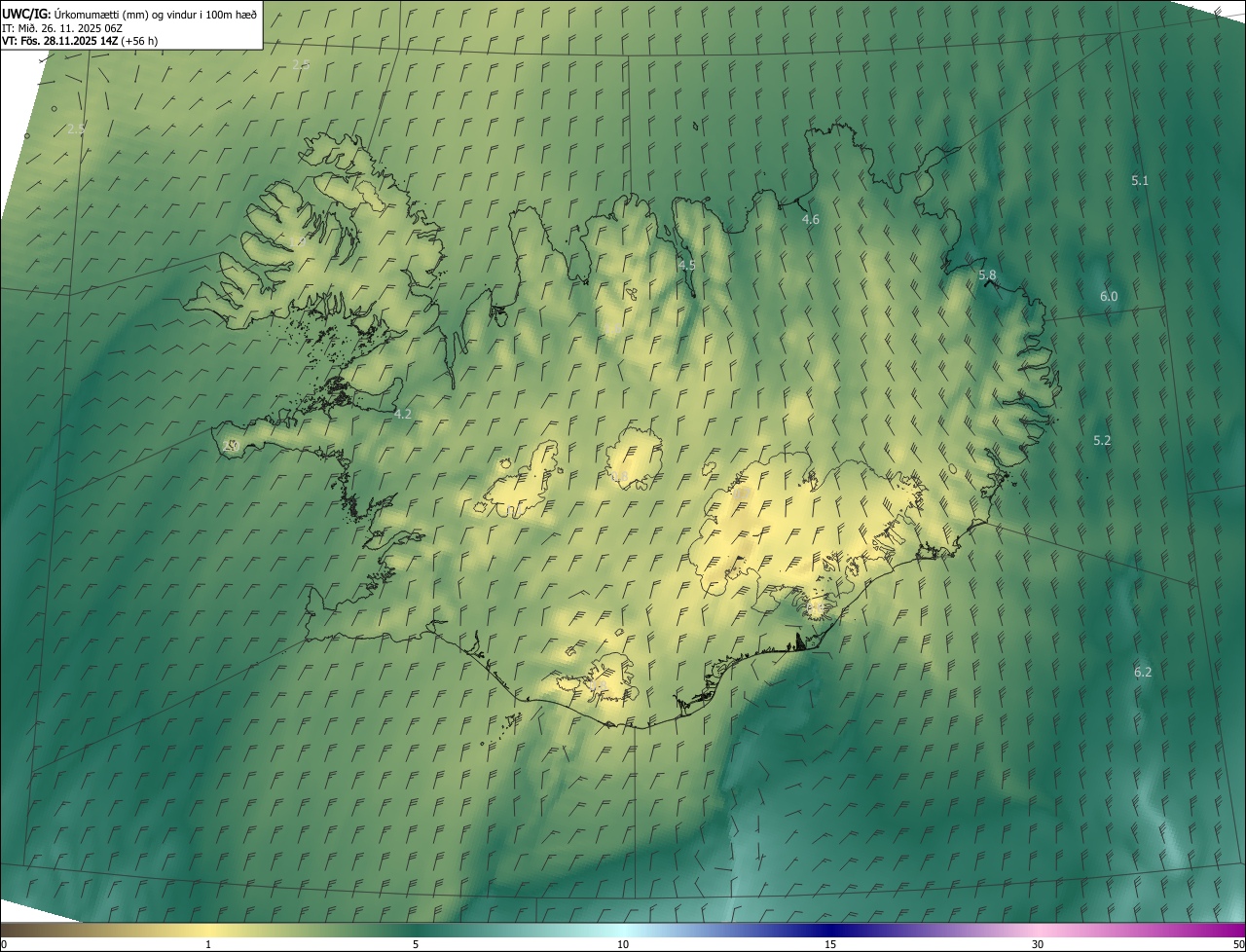Image resolution: width=1246 pixels, height=952 pixels.
Task: Click the colour scale tick label 0
Action: pos(4,944)
